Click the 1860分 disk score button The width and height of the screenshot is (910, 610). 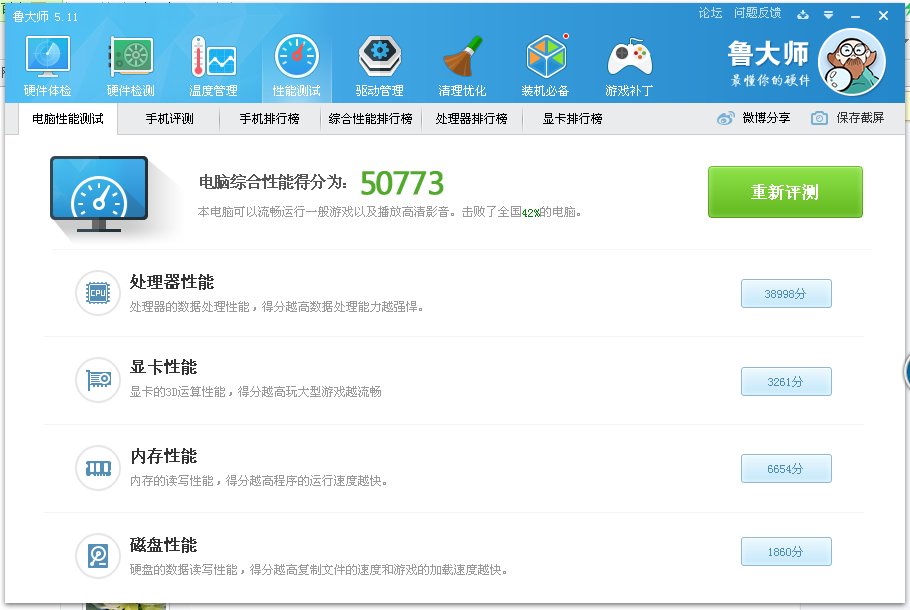[786, 551]
